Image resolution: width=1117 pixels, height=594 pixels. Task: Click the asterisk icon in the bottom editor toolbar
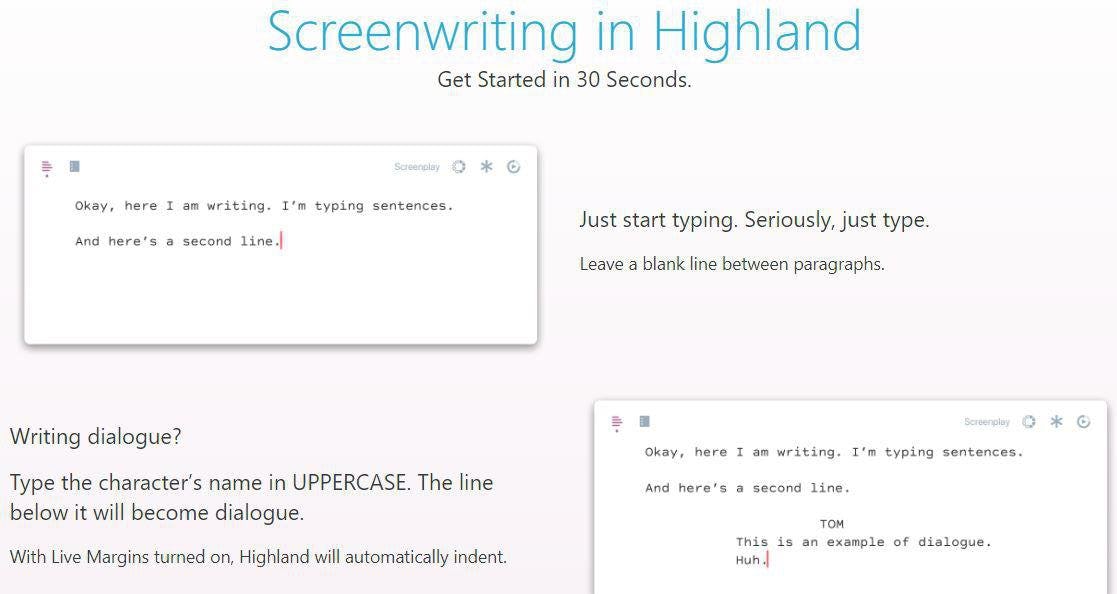(1056, 422)
